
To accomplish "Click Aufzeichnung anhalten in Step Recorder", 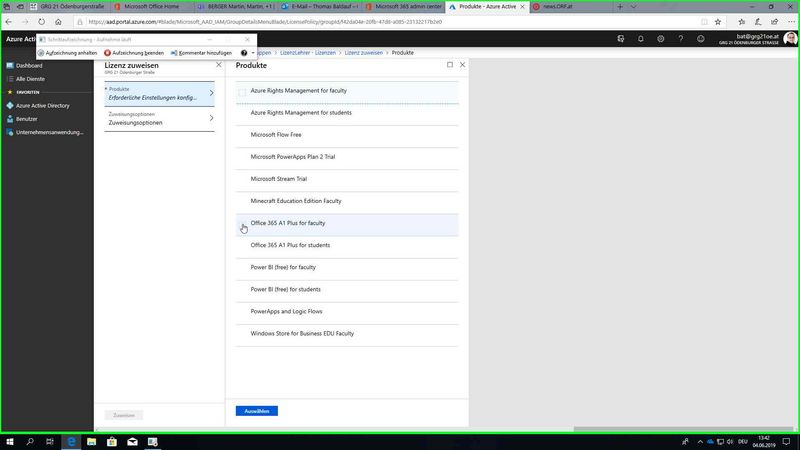I will pyautogui.click(x=67, y=53).
